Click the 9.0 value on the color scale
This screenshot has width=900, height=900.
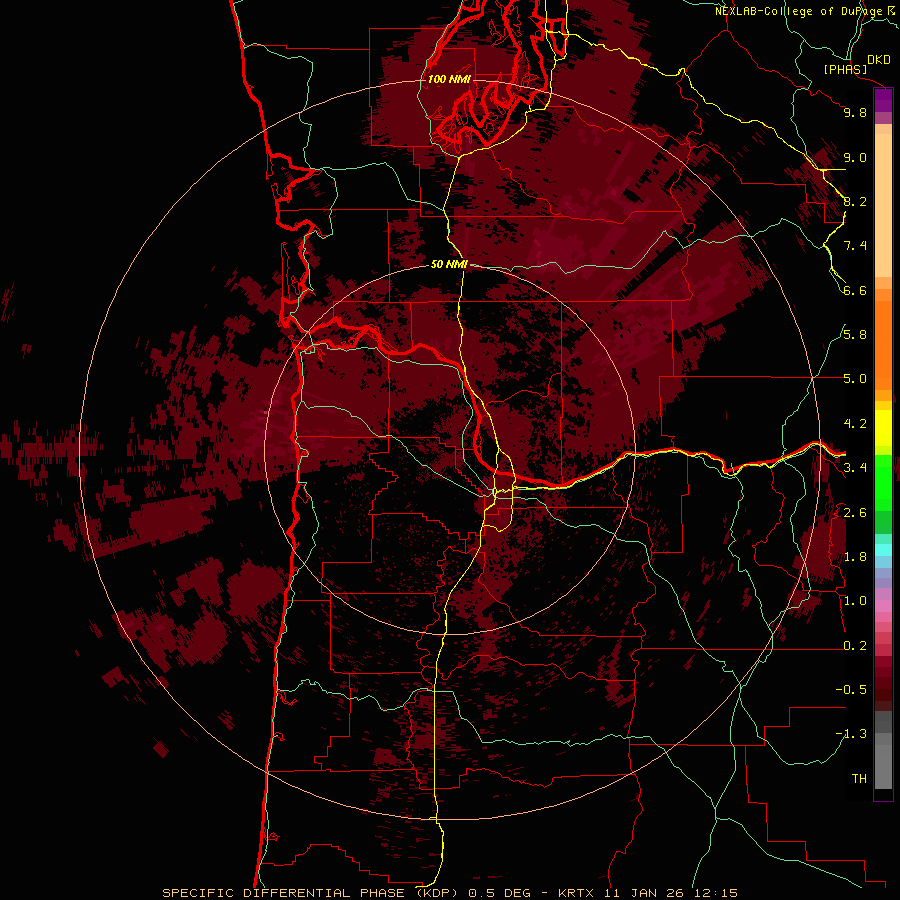pyautogui.click(x=855, y=157)
